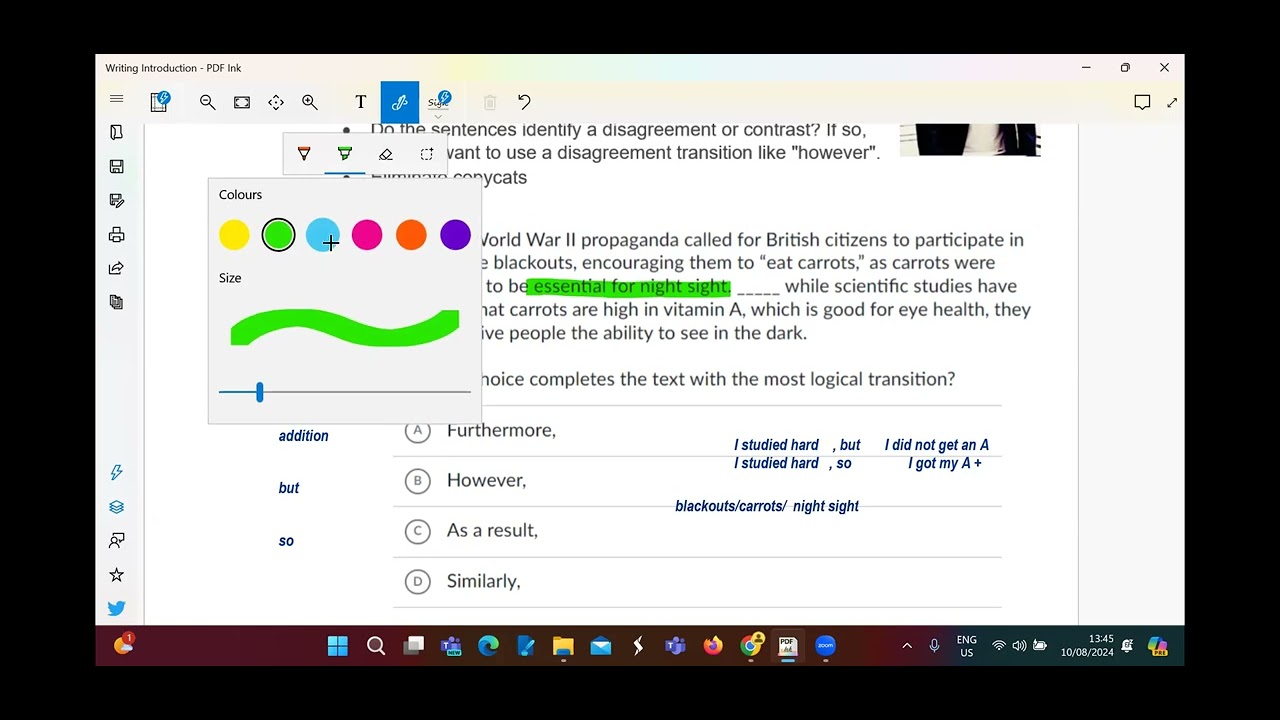The width and height of the screenshot is (1280, 720).
Task: Pick the orange colour swatch
Action: 411,235
